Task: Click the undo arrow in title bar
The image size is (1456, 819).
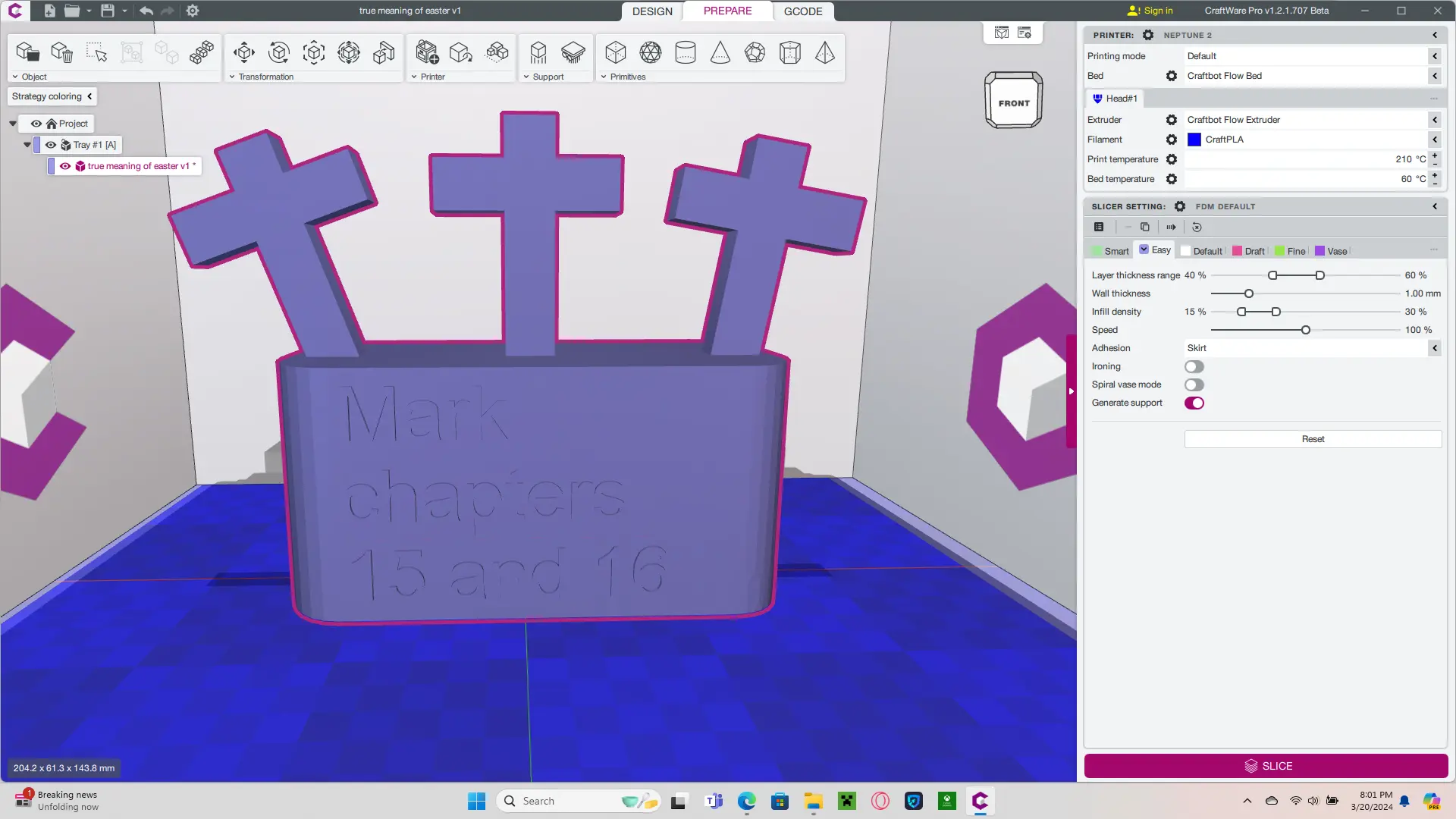Action: (x=146, y=11)
